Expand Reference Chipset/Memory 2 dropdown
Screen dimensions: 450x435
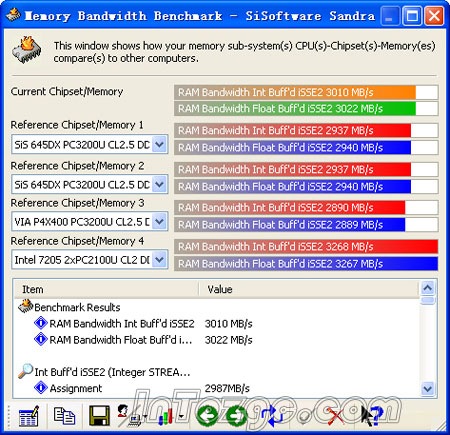coord(160,184)
